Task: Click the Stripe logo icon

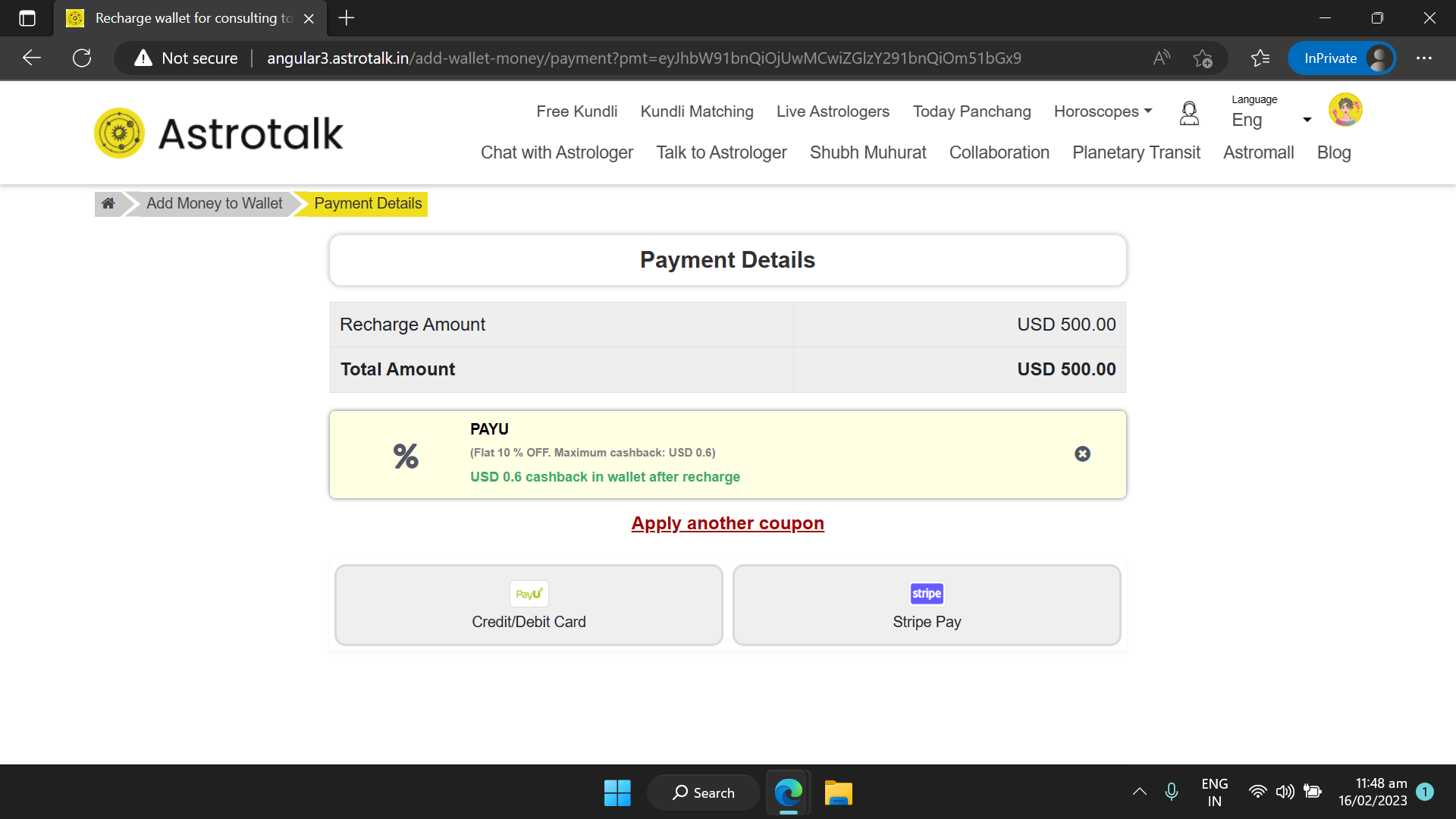Action: tap(927, 594)
